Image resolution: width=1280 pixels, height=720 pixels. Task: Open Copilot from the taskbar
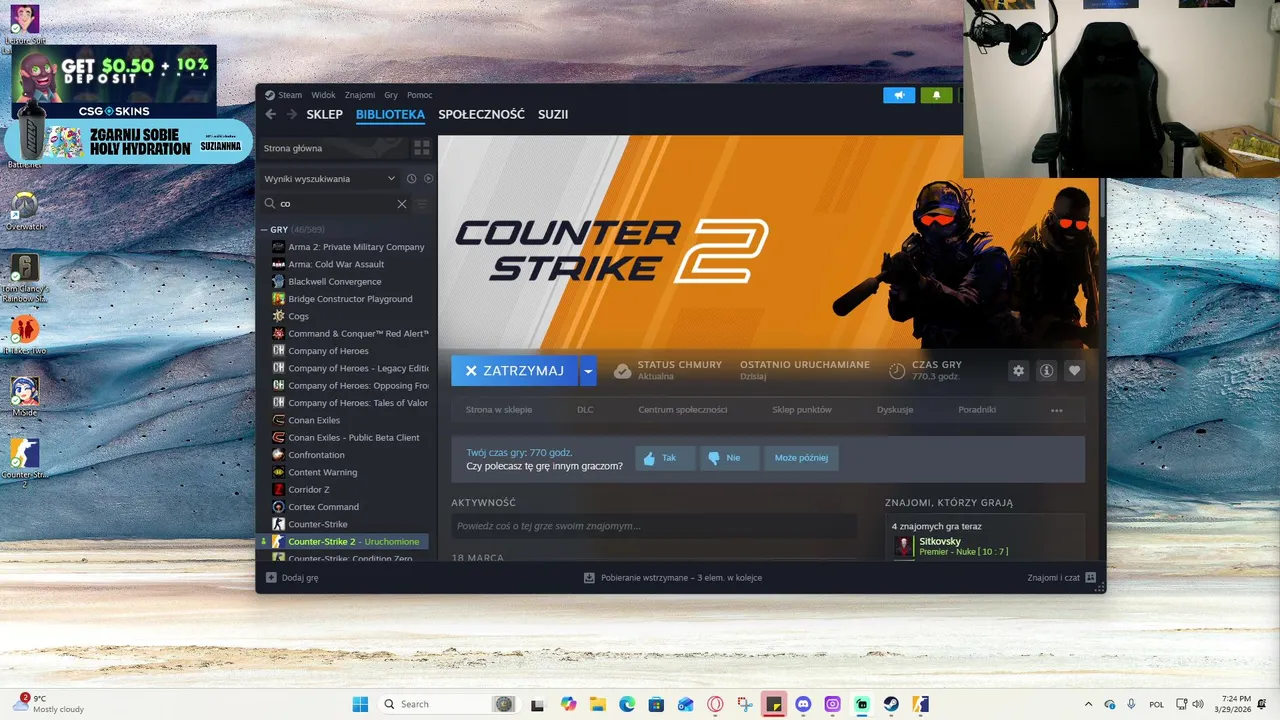point(569,704)
